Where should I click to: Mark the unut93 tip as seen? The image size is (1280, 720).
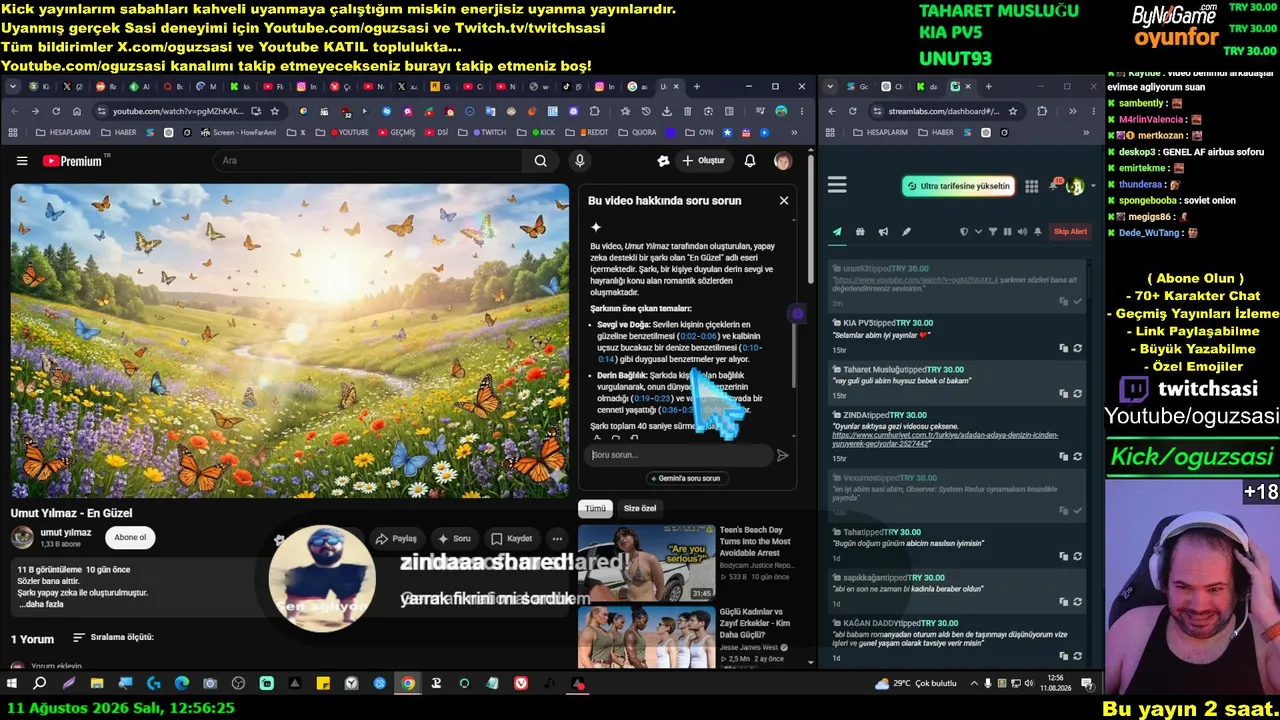pos(1077,302)
